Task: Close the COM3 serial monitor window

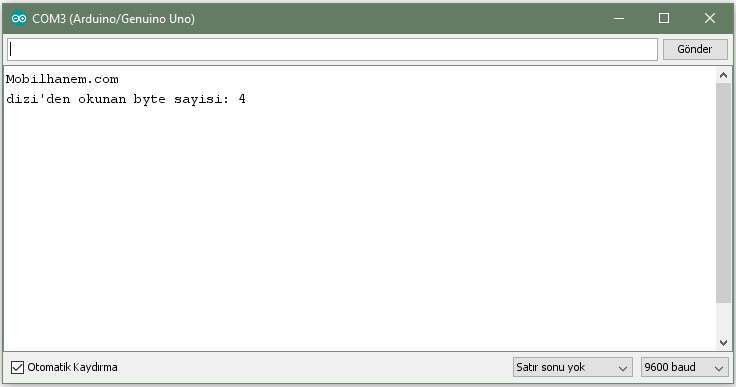Action: pyautogui.click(x=710, y=18)
